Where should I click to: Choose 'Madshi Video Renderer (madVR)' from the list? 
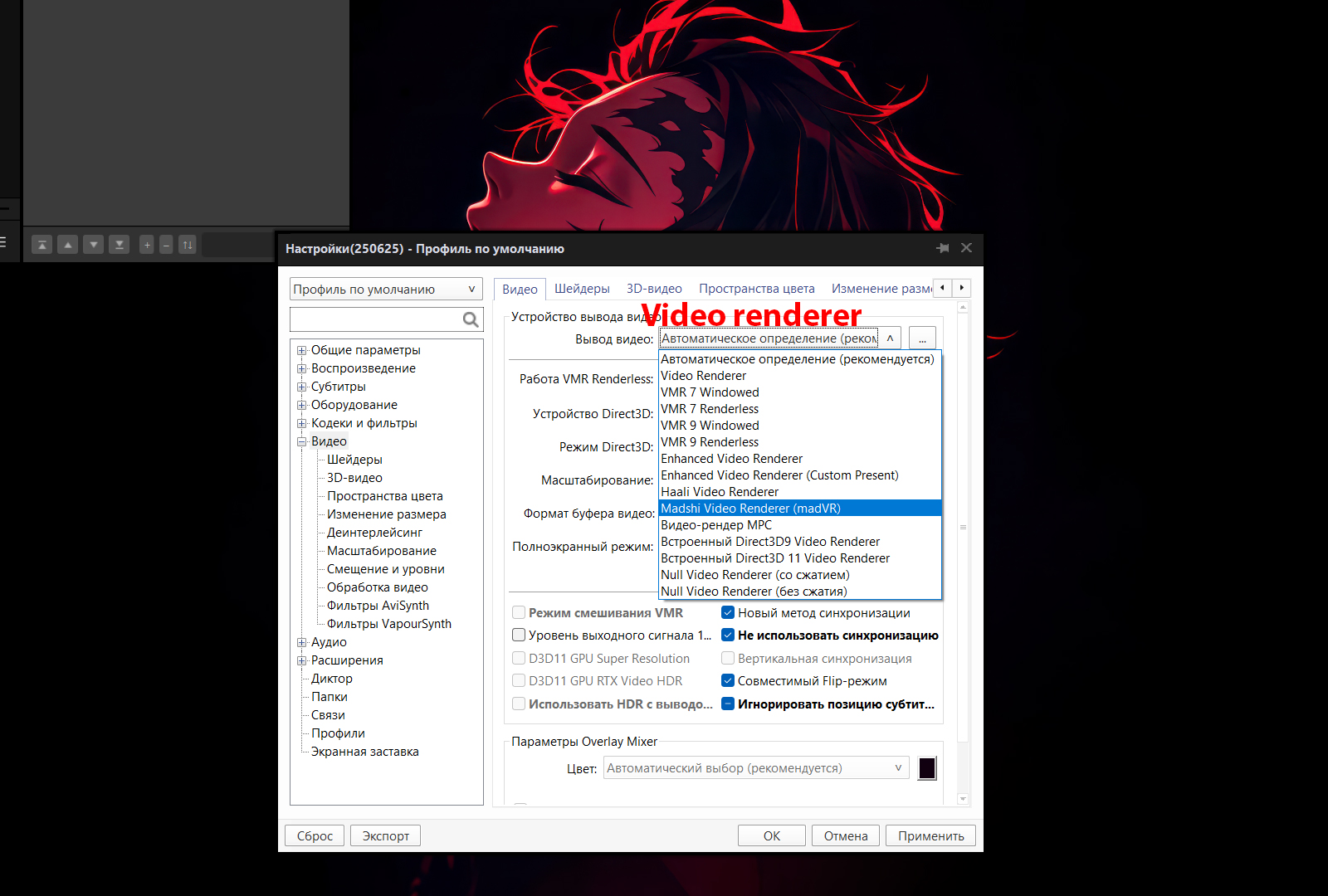pos(800,509)
